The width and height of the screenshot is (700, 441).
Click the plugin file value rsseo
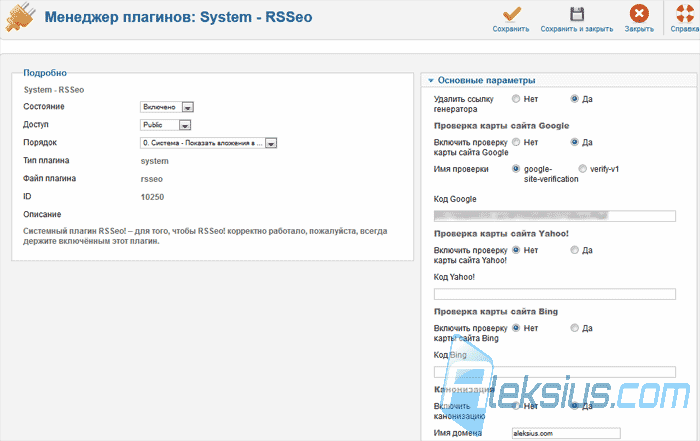click(152, 179)
